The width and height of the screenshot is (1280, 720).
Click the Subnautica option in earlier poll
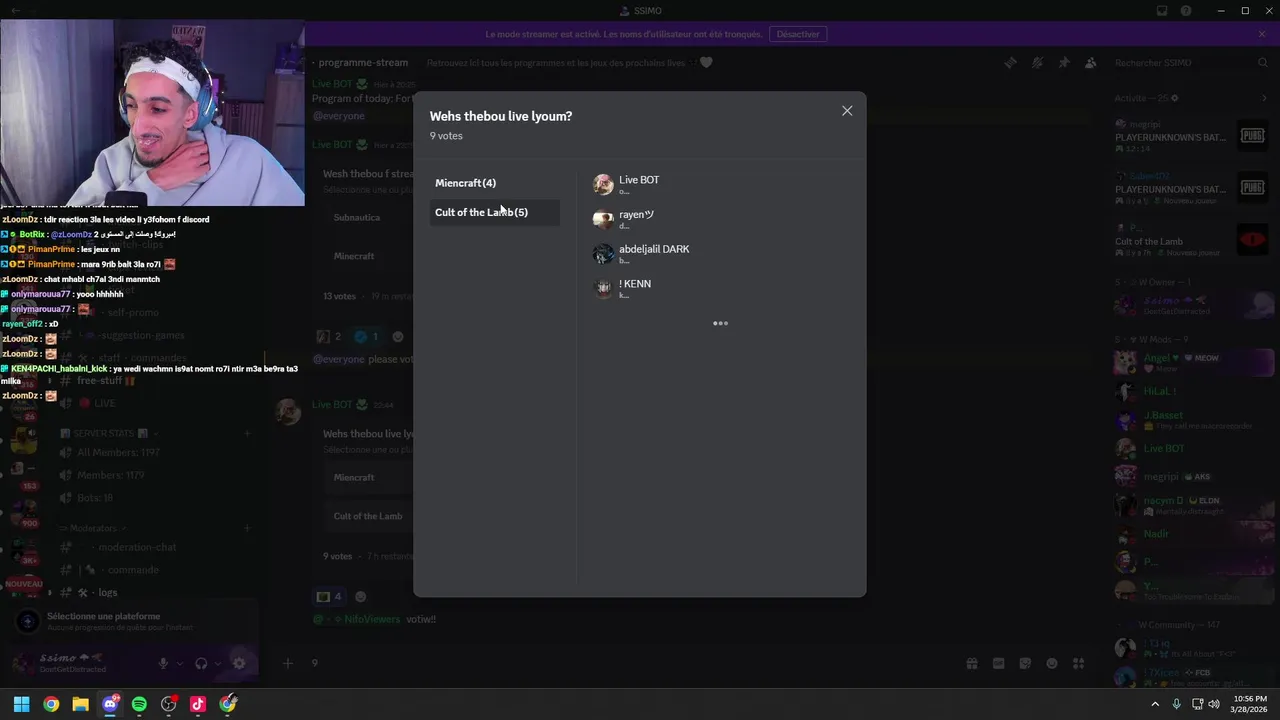366,217
